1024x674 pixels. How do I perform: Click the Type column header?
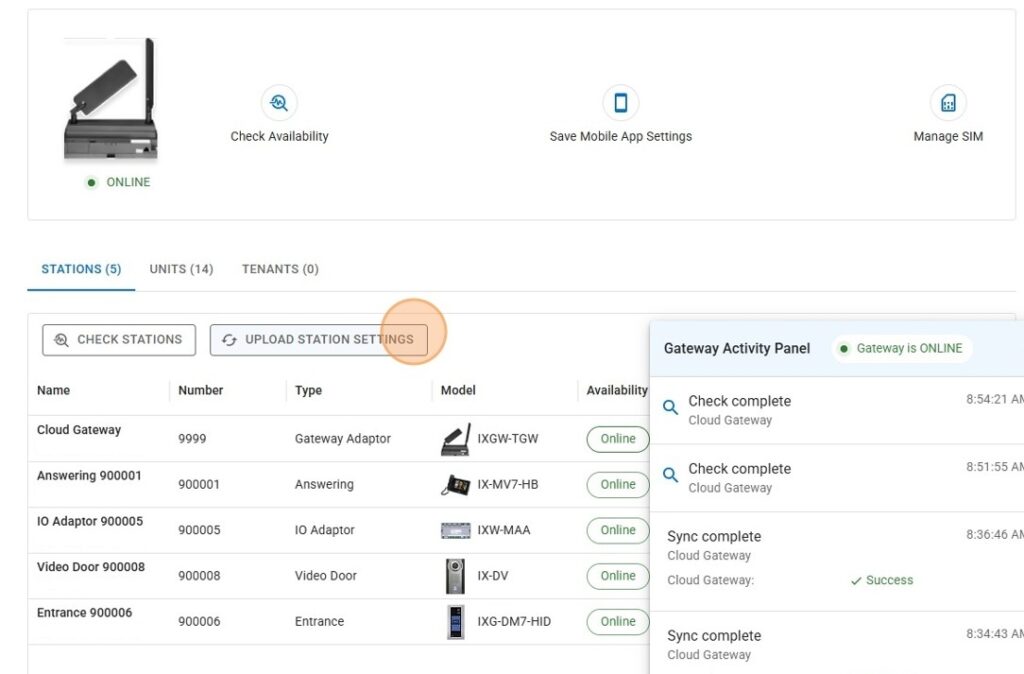(308, 391)
